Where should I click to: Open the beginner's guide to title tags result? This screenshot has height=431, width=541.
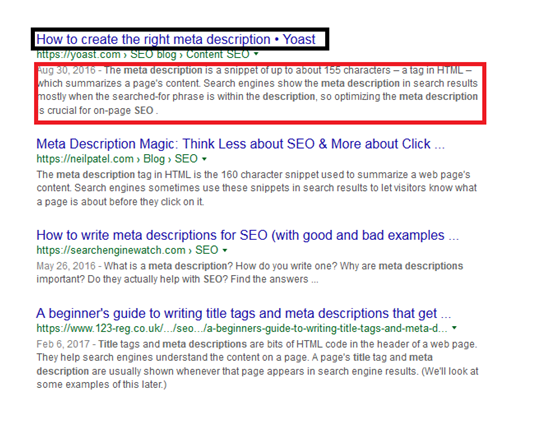243,313
